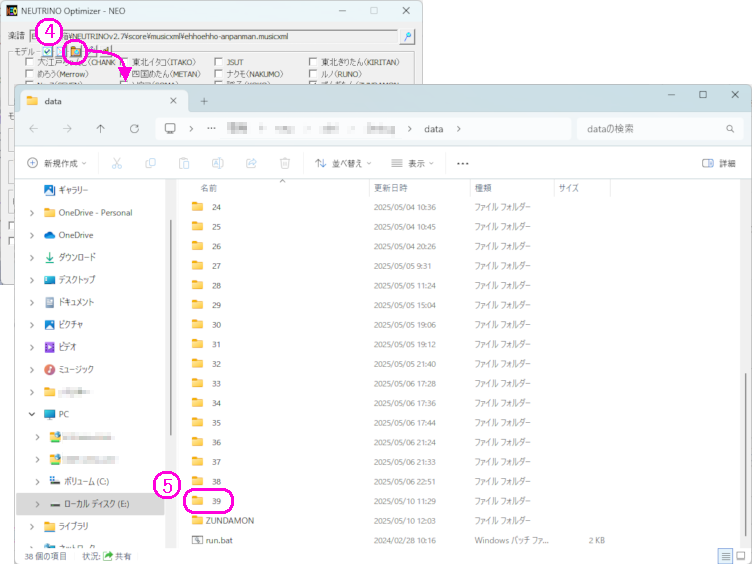Go forward in the Explorer window
This screenshot has height=564, width=752.
67,129
